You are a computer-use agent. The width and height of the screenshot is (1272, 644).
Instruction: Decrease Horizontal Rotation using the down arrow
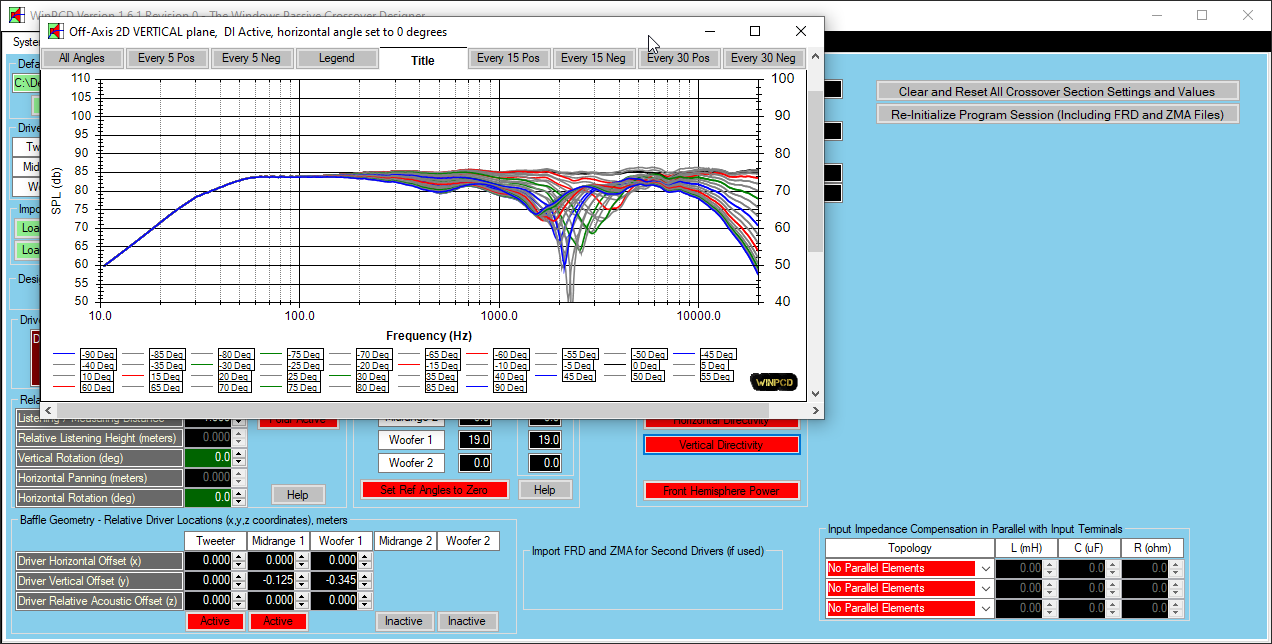pyautogui.click(x=238, y=501)
